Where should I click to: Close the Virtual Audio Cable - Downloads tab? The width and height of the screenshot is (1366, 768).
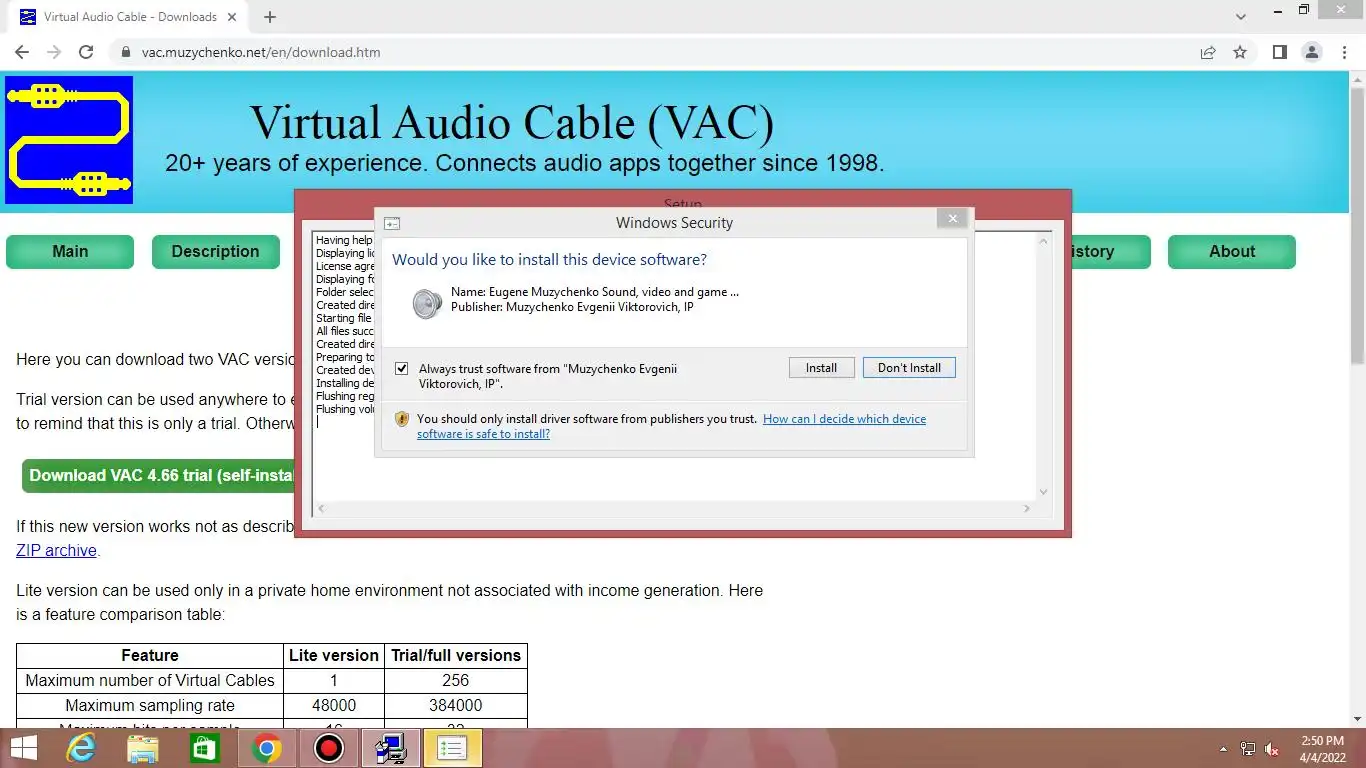point(231,17)
